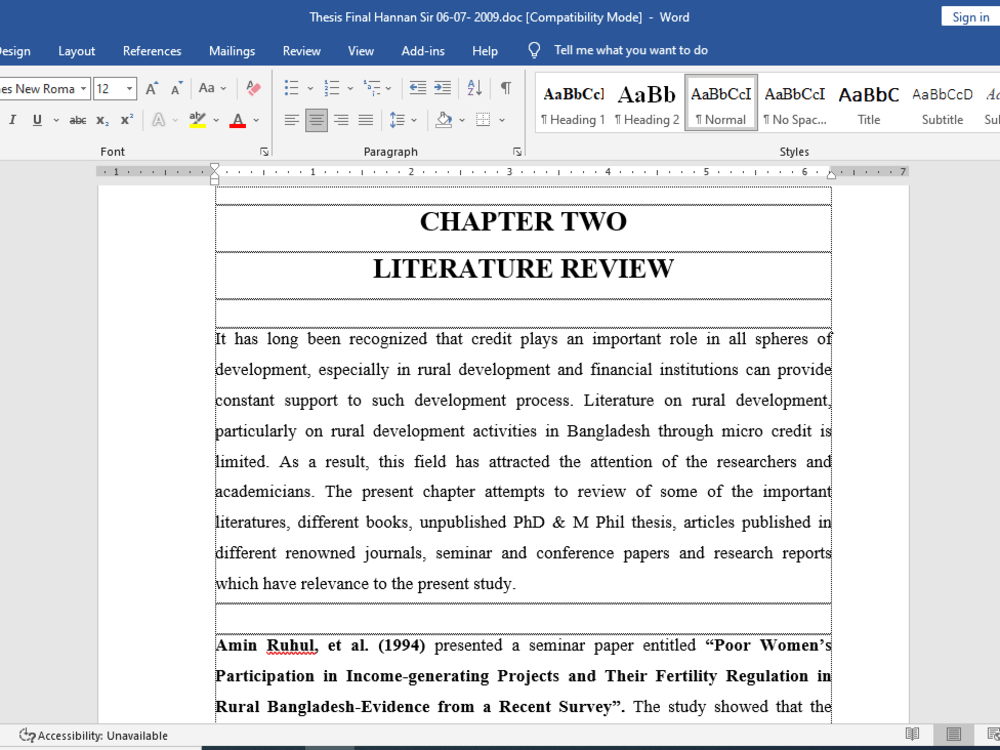Image resolution: width=1000 pixels, height=750 pixels.
Task: Increase paragraph indent
Action: pyautogui.click(x=443, y=88)
